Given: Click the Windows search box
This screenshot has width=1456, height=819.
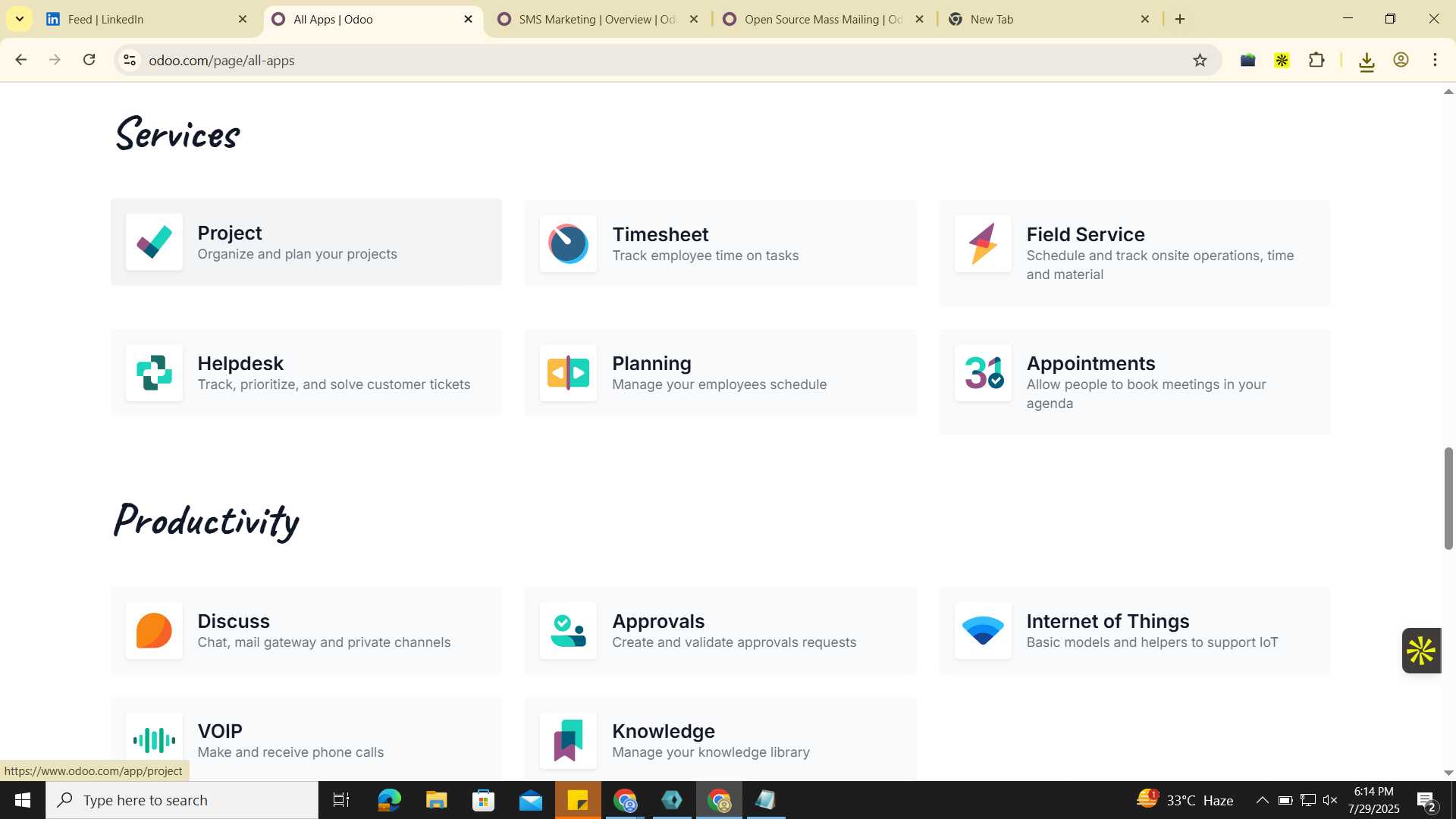Looking at the screenshot, I should 182,800.
